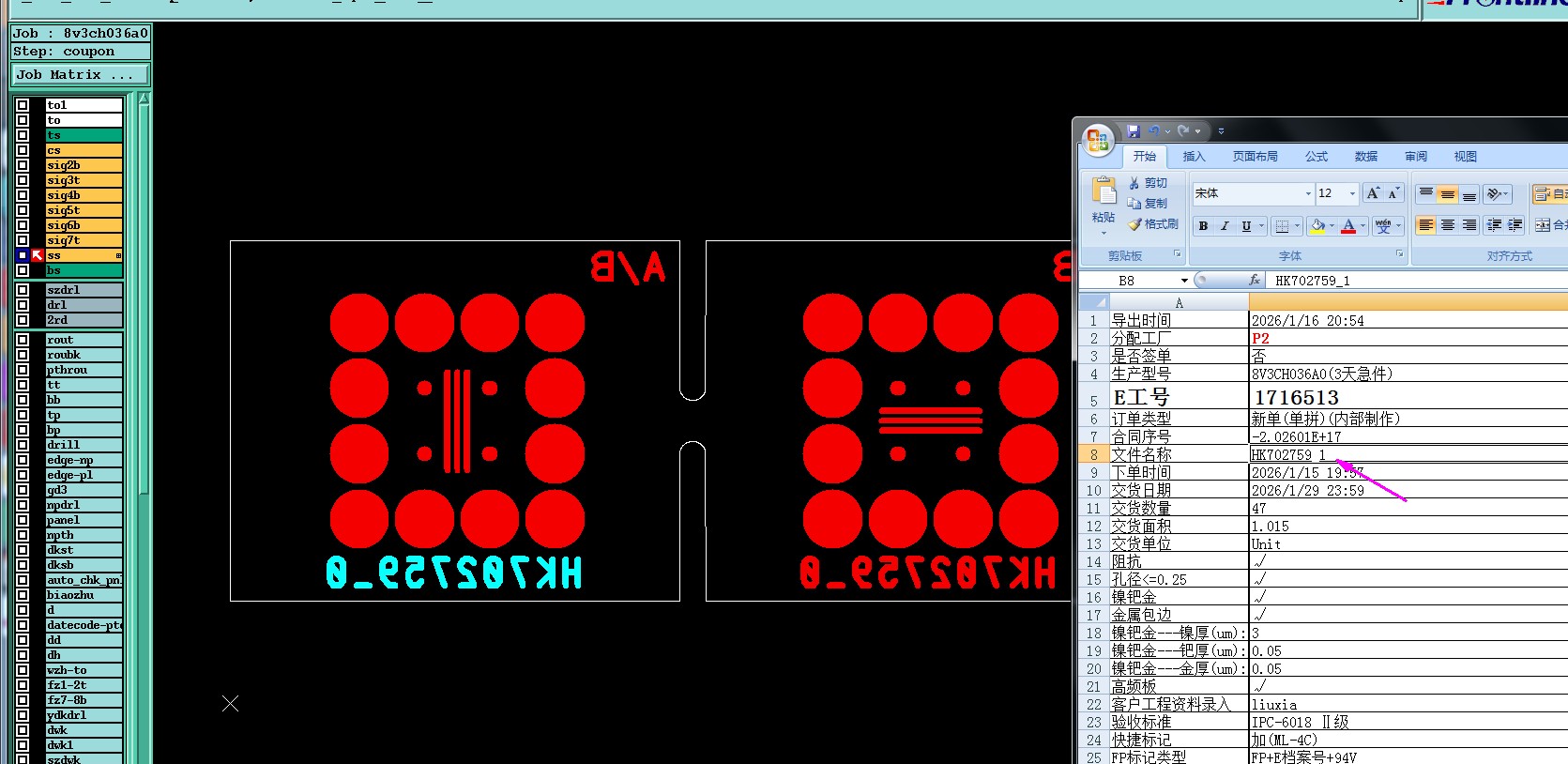Select the sig3t layer name
1568x764 pixels.
(x=84, y=180)
